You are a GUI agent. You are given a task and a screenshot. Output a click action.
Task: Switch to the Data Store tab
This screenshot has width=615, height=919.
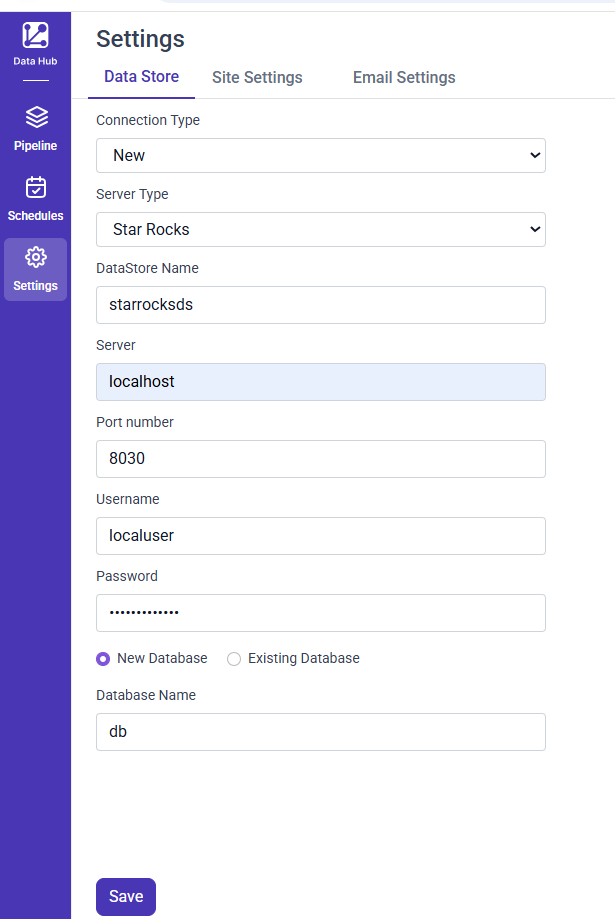point(141,77)
